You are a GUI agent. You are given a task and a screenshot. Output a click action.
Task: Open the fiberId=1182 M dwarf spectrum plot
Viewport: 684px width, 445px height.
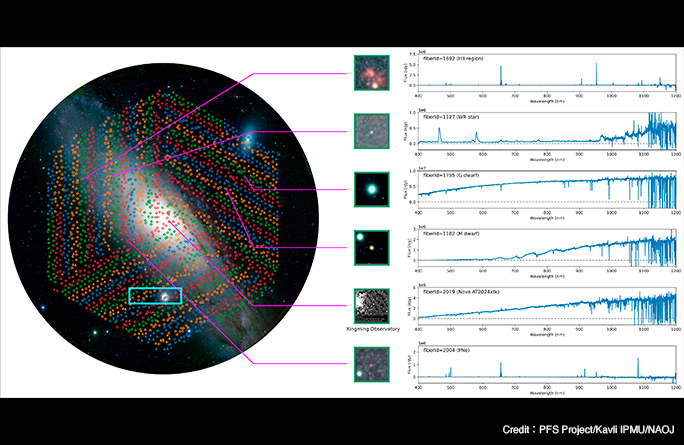coord(545,246)
